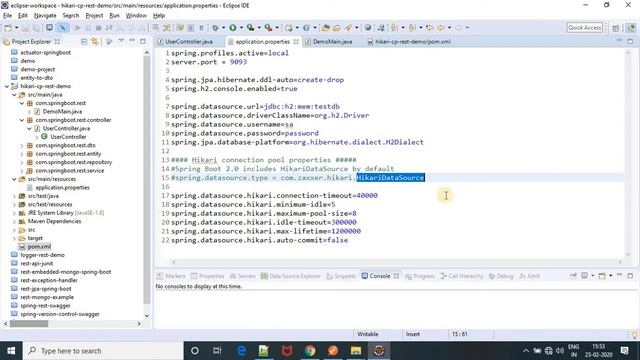Expand the target folder
640x360 pixels.
14,238
